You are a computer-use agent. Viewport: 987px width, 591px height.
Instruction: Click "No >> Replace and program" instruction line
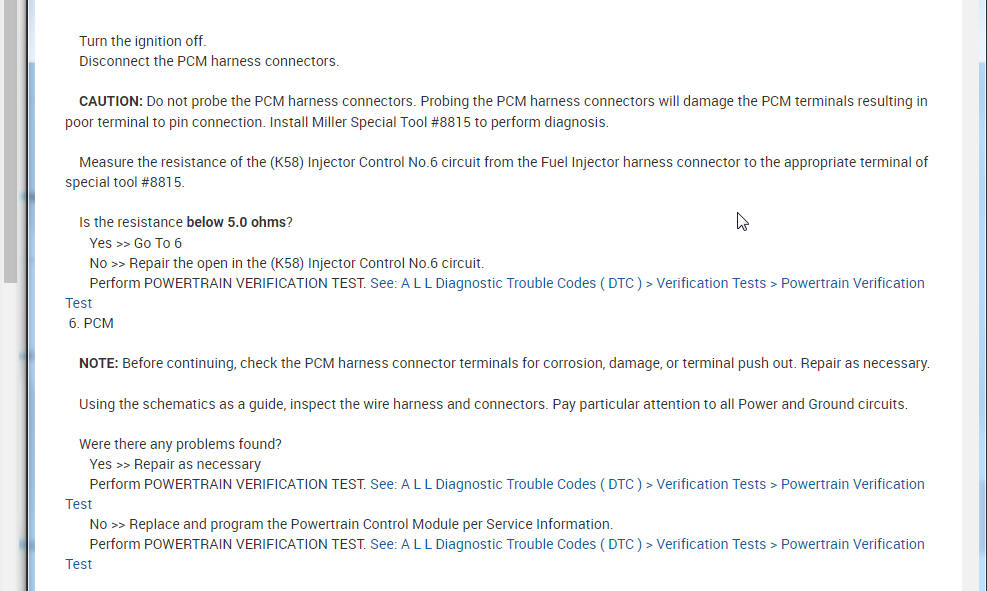(x=350, y=524)
